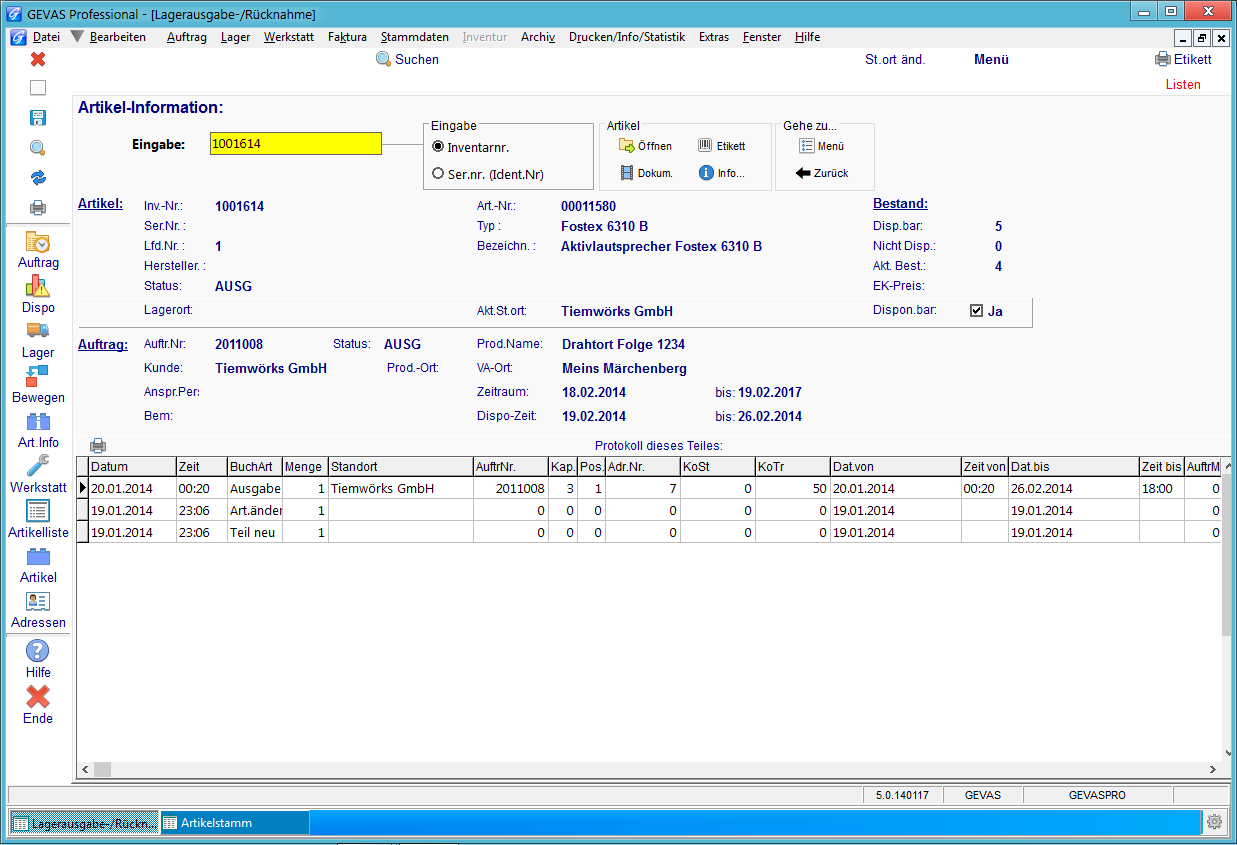Click the yellow Eingabe input field

(296, 144)
